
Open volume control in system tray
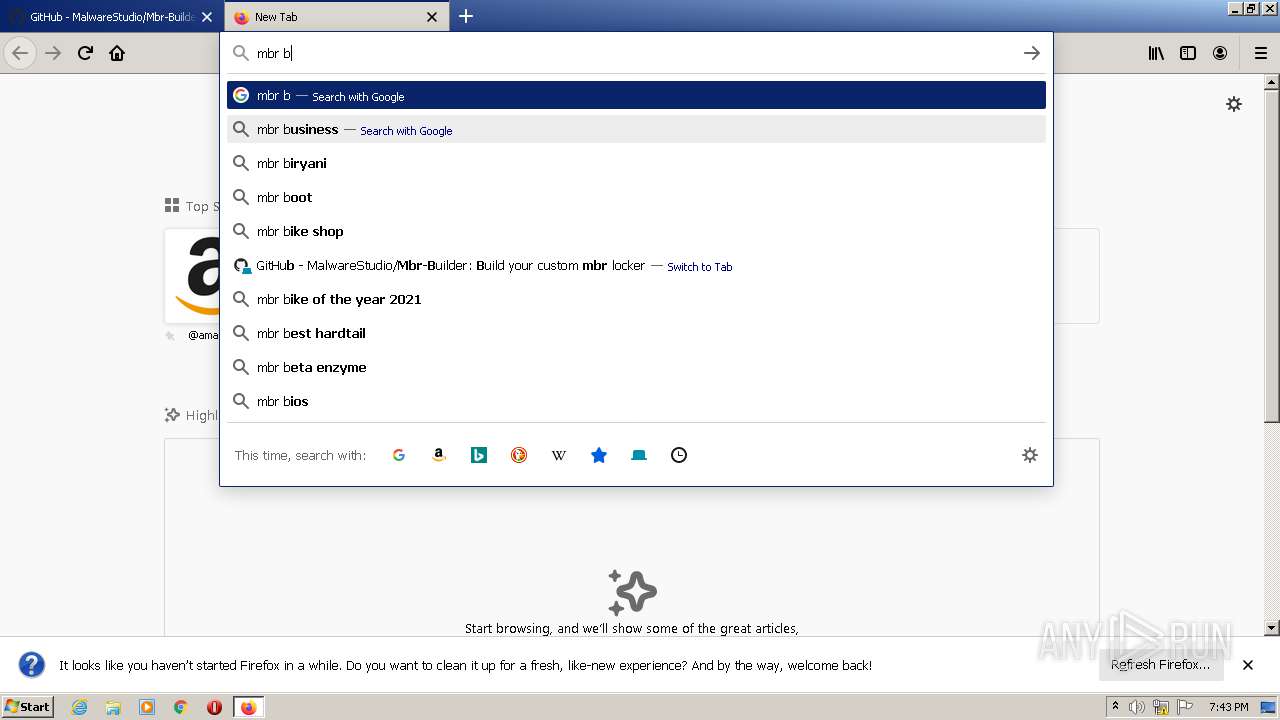1137,707
